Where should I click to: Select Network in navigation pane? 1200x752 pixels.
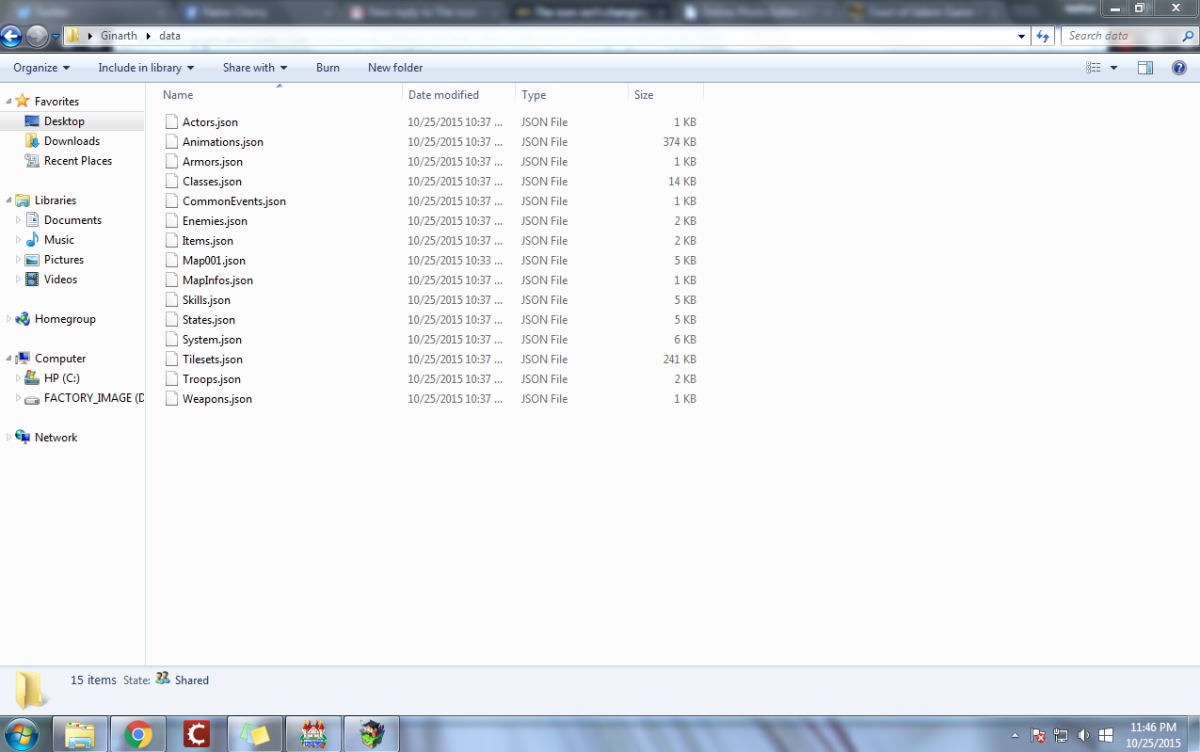click(x=55, y=437)
